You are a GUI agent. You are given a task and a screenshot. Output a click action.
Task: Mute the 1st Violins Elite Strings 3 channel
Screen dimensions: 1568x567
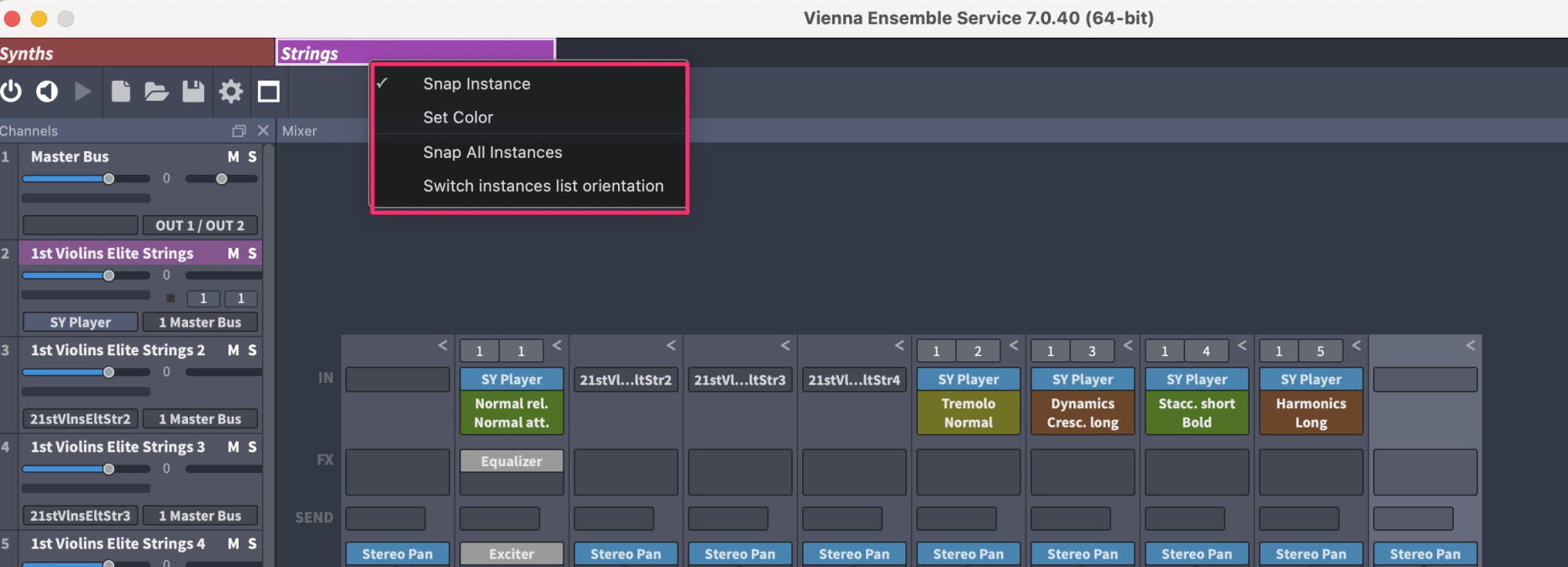tap(233, 447)
